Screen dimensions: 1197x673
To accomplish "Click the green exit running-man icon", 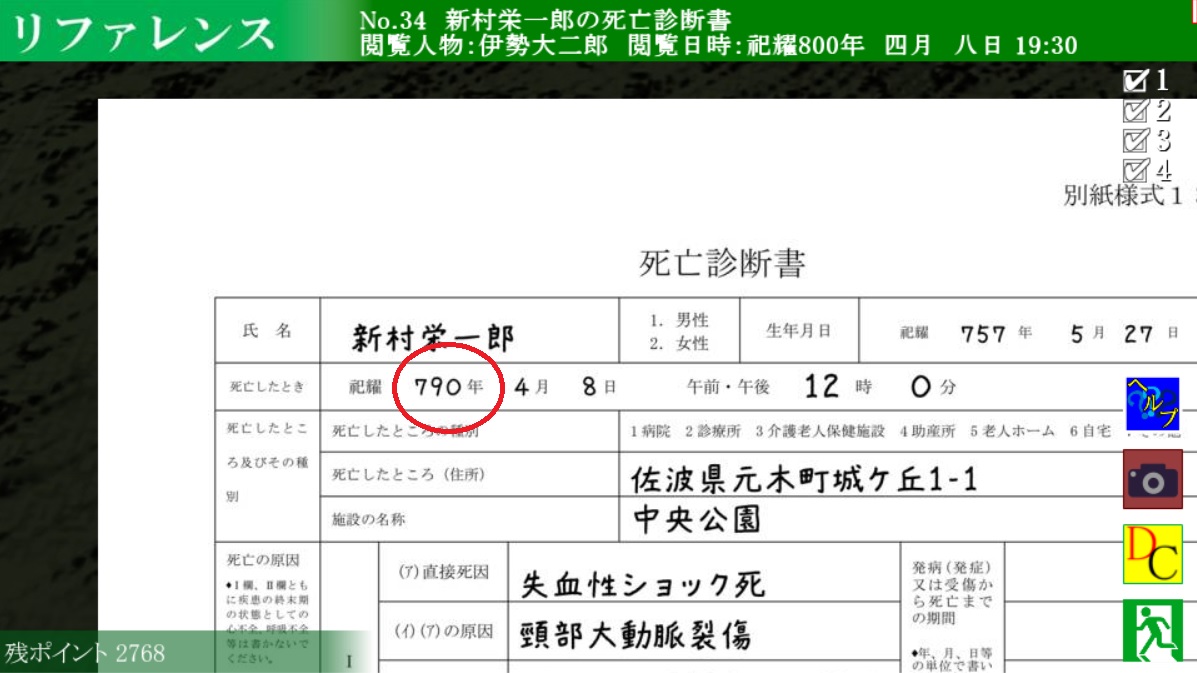I will click(1153, 630).
